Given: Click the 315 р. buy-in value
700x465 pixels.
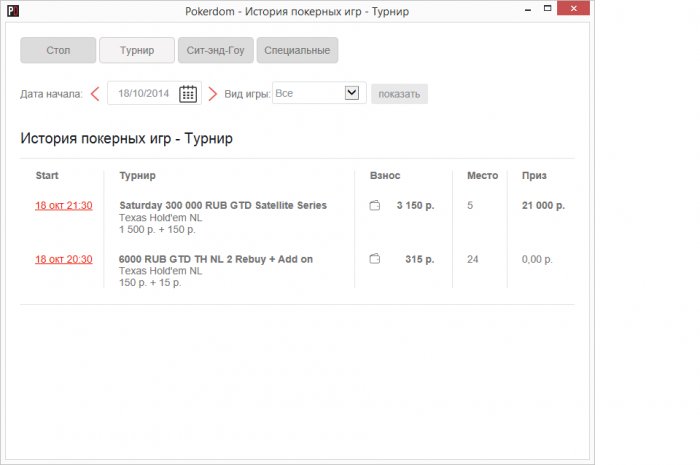Looking at the screenshot, I should pyautogui.click(x=420, y=259).
